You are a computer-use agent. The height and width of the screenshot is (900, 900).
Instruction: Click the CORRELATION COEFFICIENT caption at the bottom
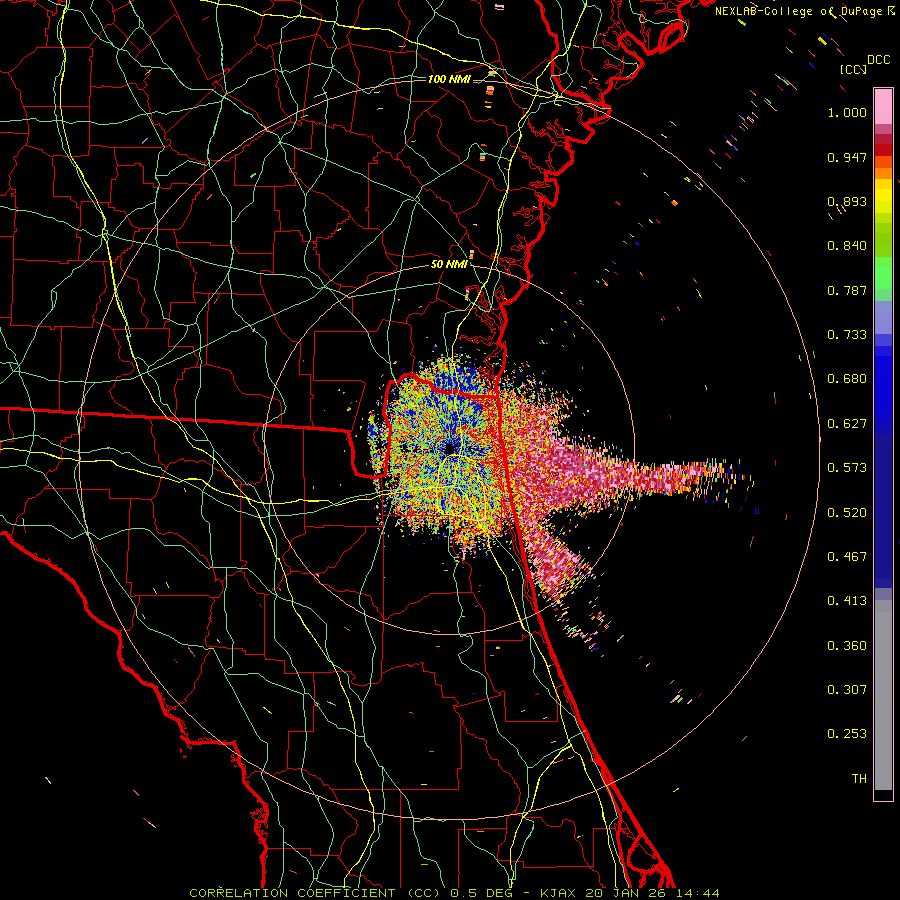click(455, 893)
